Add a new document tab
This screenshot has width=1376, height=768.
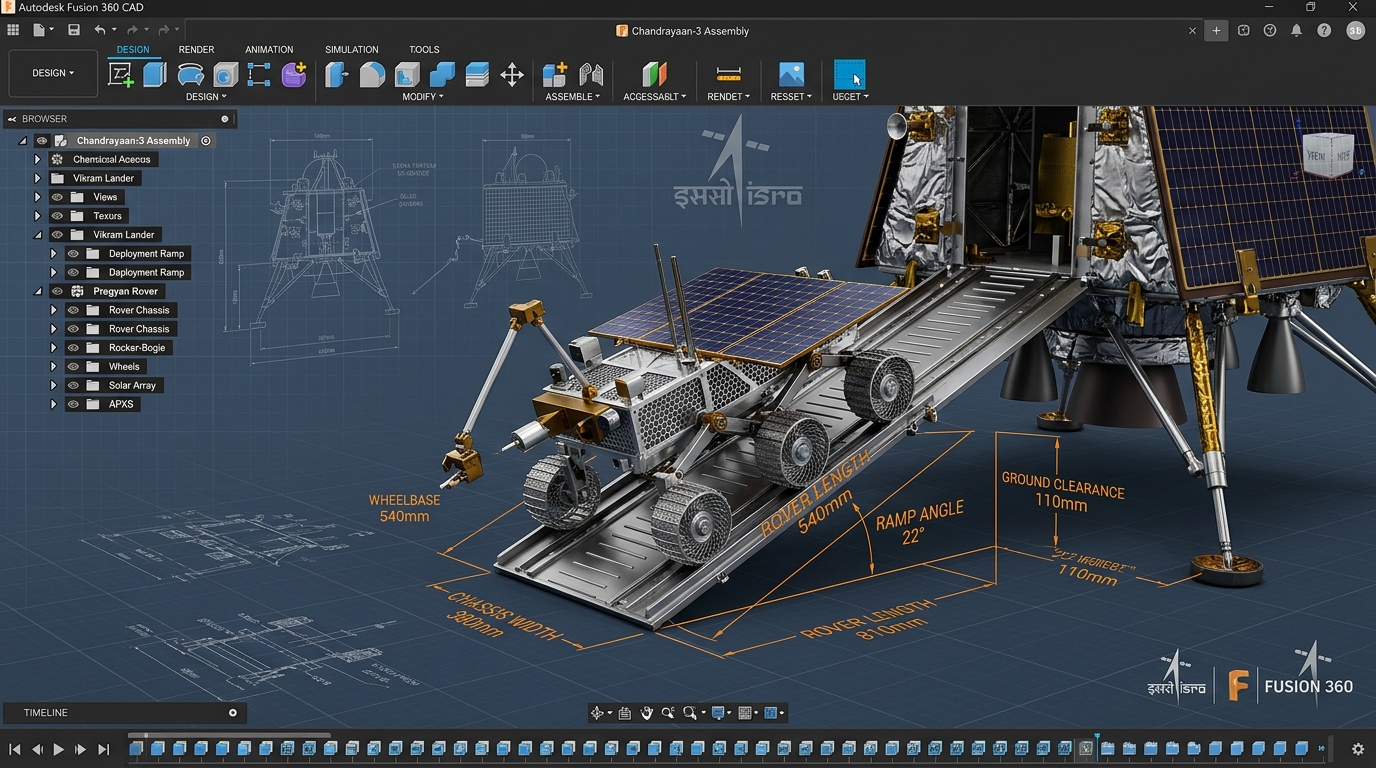1216,31
